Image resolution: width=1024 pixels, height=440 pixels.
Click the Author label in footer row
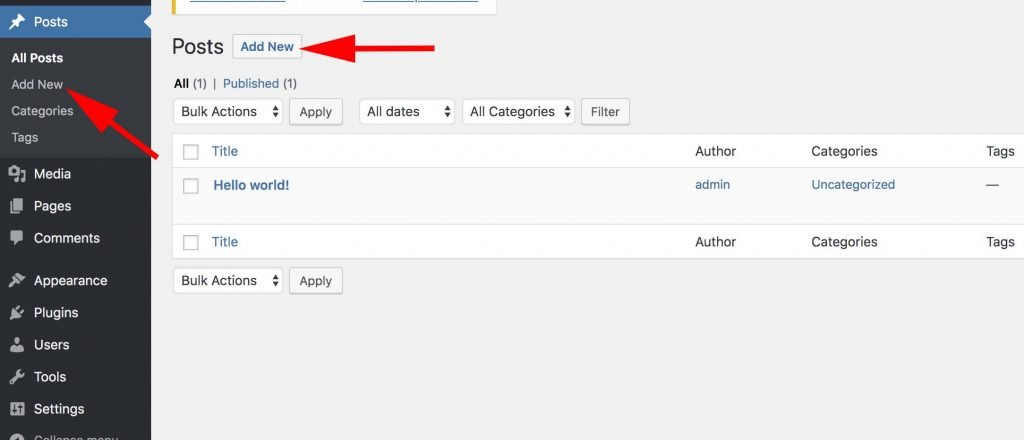[x=715, y=242]
